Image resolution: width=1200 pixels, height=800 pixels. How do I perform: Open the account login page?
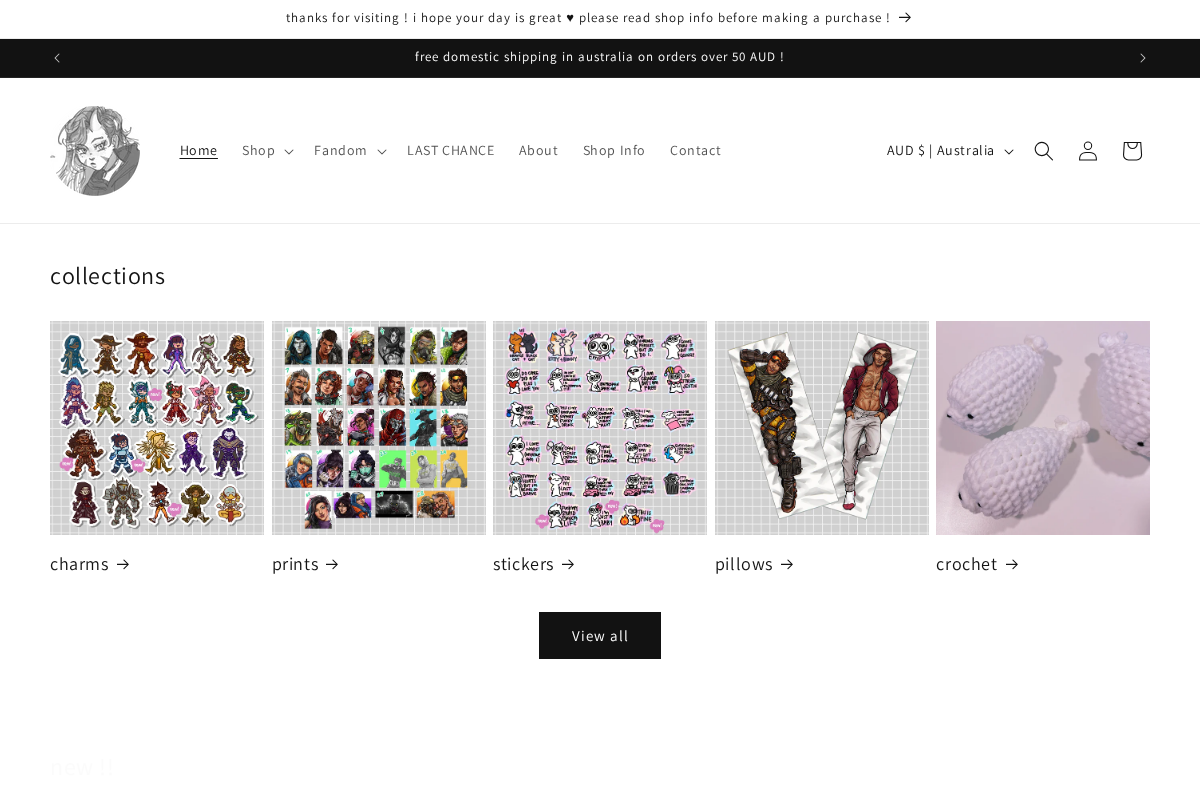click(1087, 150)
